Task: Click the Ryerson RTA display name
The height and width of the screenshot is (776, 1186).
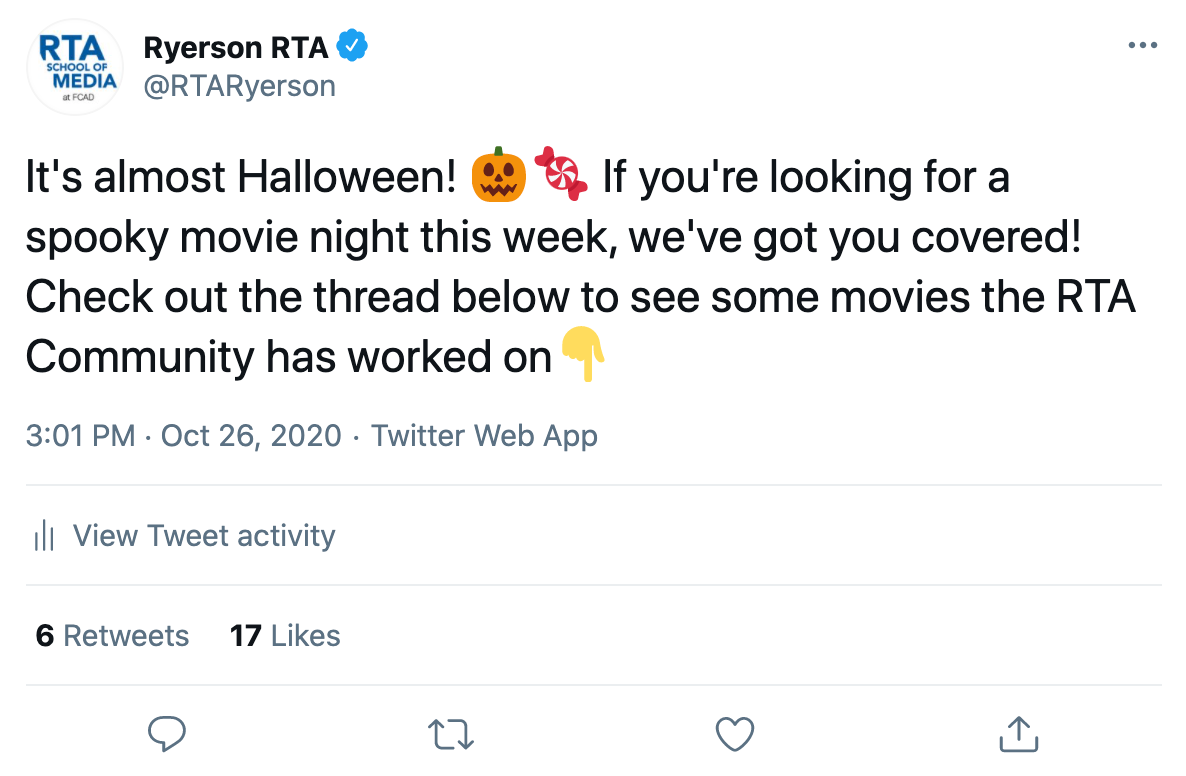Action: (x=236, y=46)
